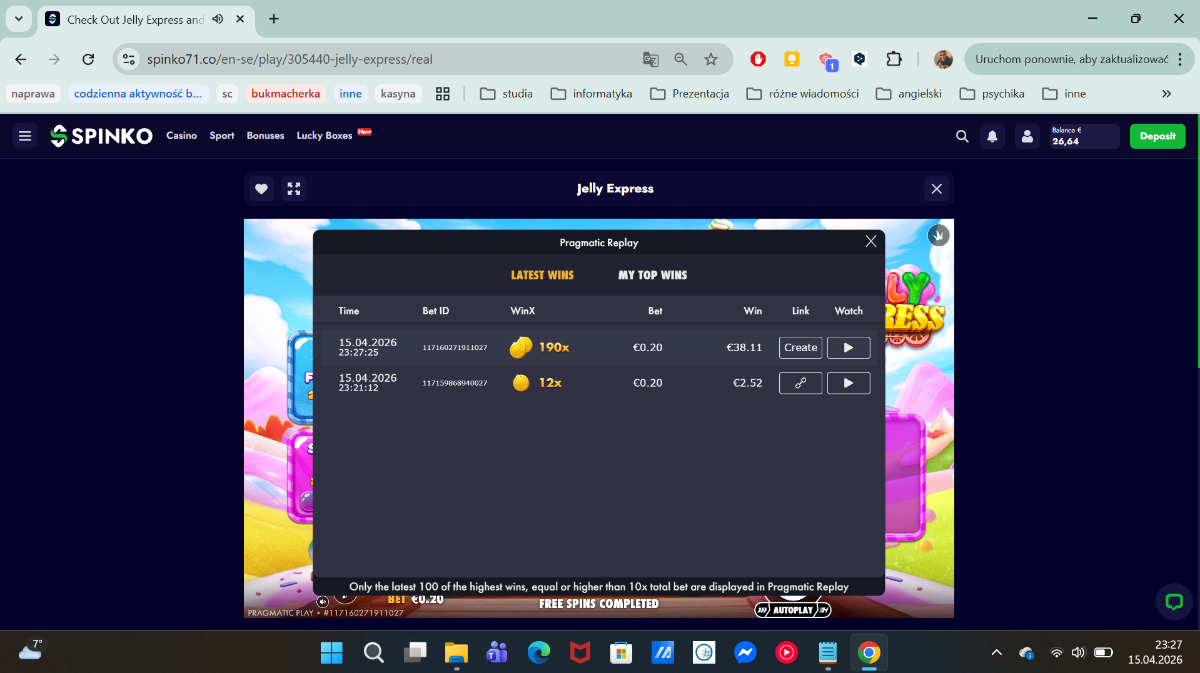Expand the tab search dropdown in Chrome

pos(19,19)
